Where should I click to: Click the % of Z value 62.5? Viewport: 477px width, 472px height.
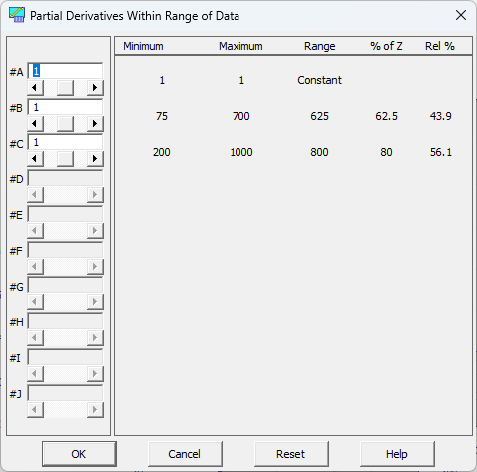[x=386, y=116]
